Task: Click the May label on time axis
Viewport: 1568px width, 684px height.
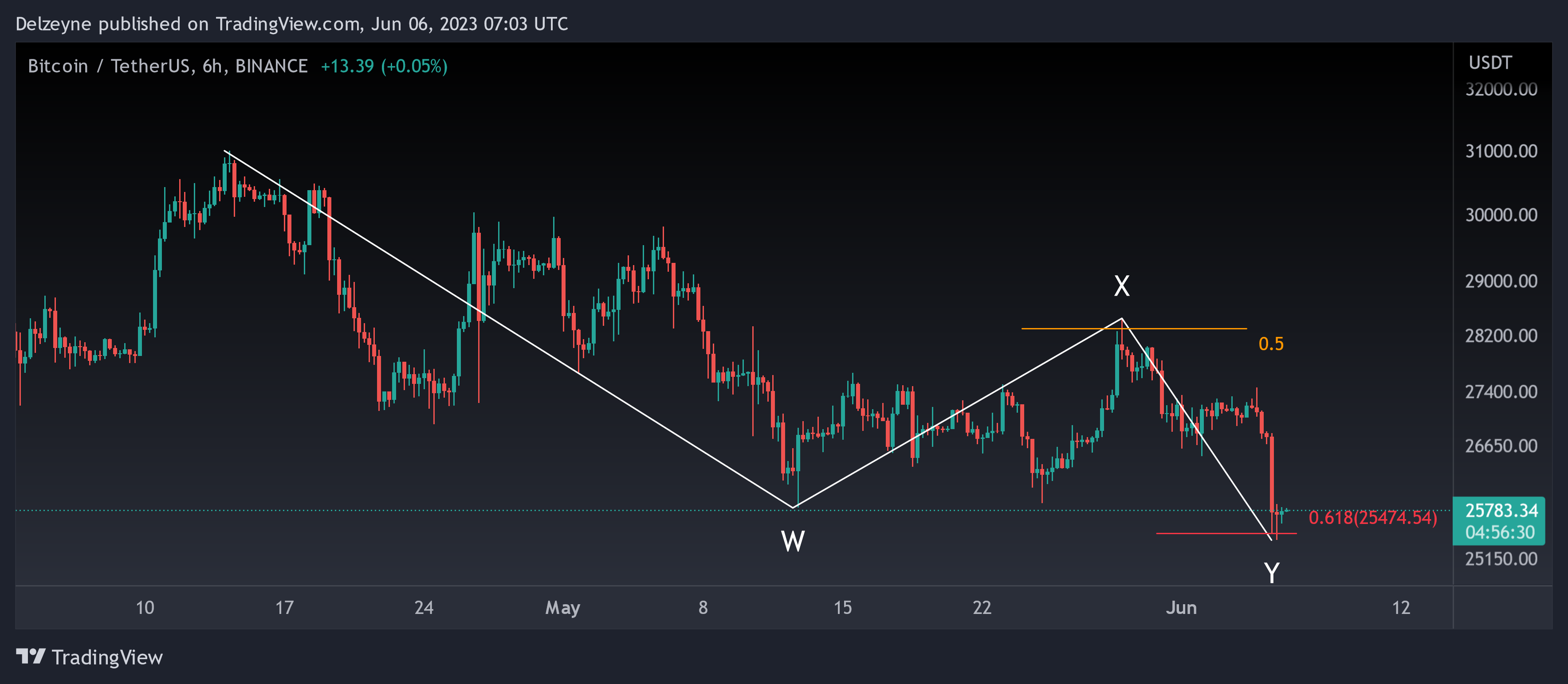Action: tap(562, 608)
